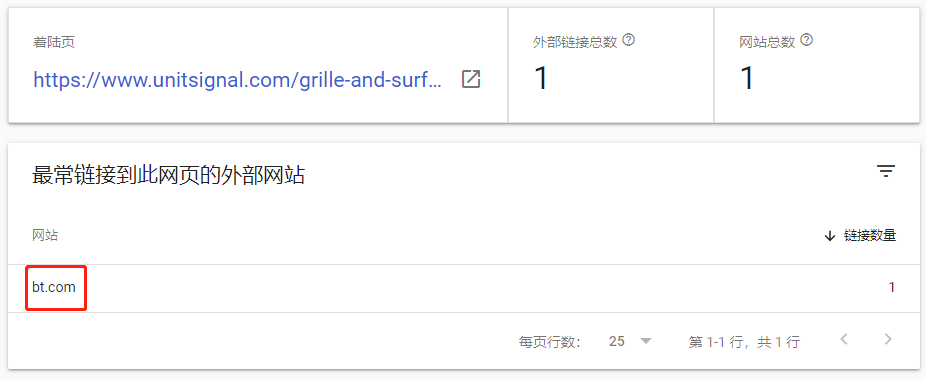This screenshot has height=380, width=926.
Task: Click heading 最常链接到此网页的外部网站
Action: coord(168,176)
